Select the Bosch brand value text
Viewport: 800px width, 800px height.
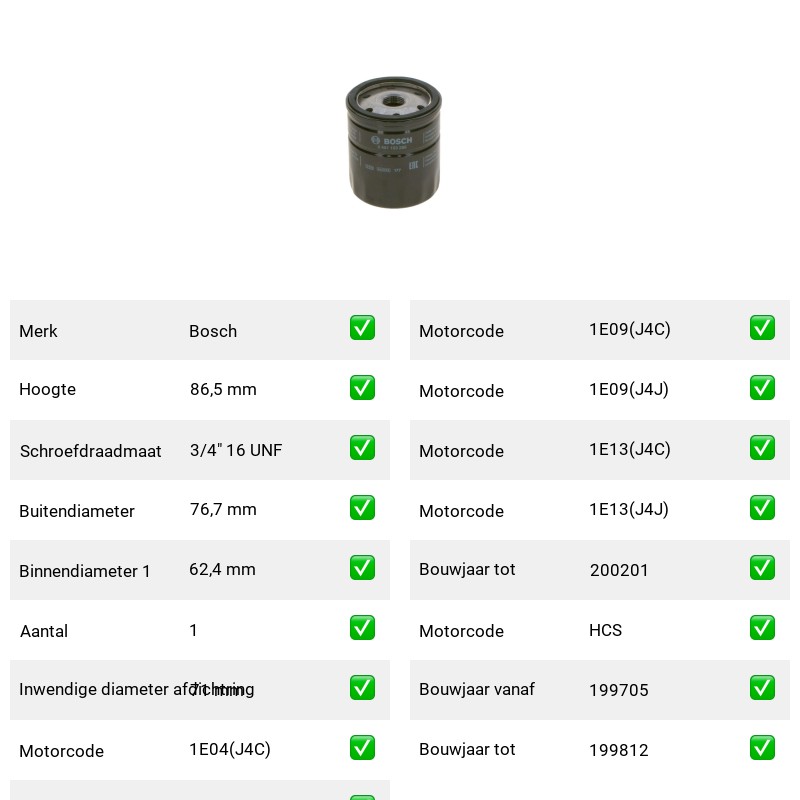tap(213, 331)
